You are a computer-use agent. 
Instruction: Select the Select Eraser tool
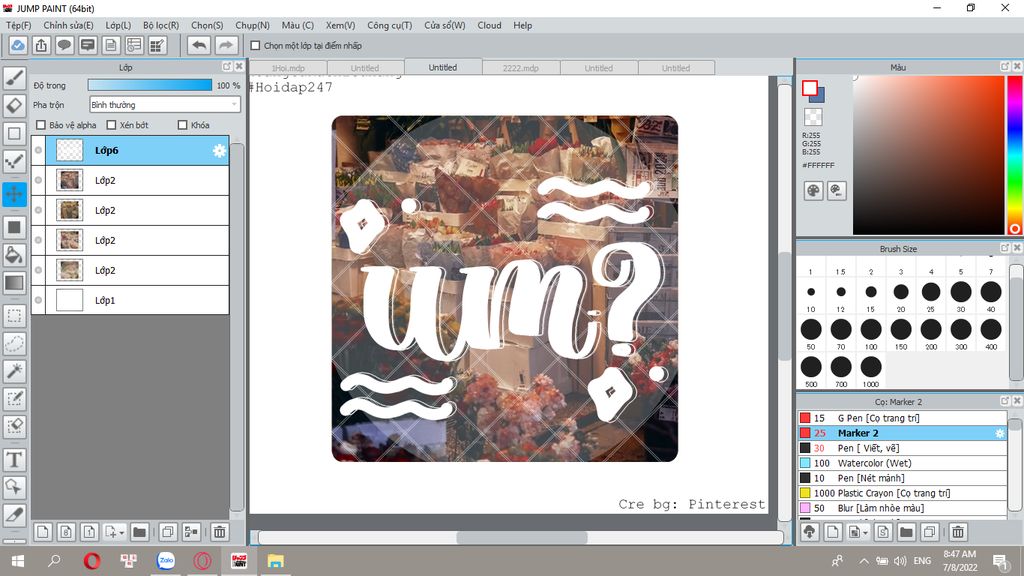point(14,426)
